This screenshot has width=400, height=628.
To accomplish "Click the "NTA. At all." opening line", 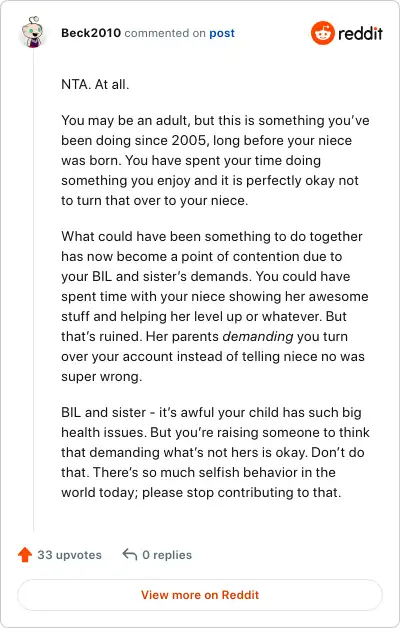I will 95,85.
